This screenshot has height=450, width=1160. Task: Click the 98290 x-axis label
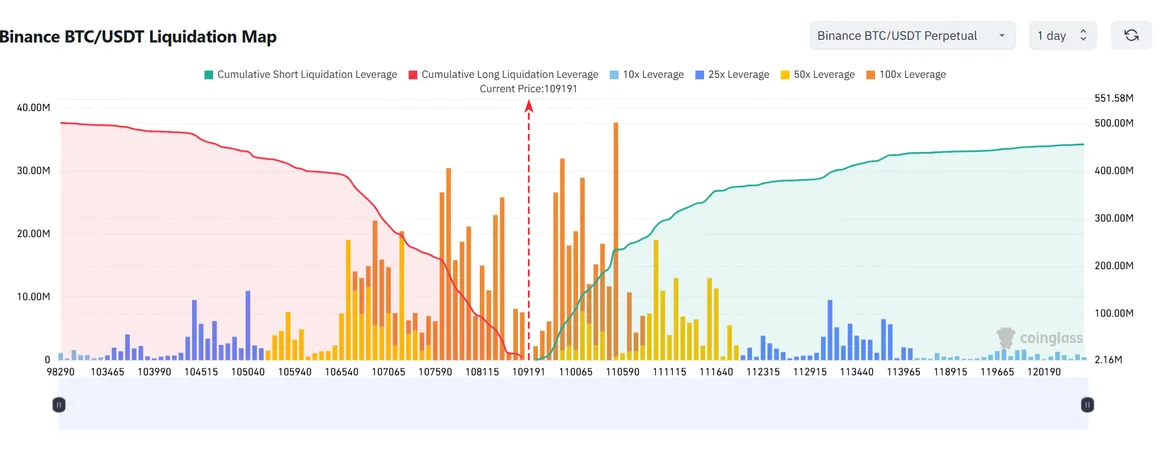(x=60, y=372)
